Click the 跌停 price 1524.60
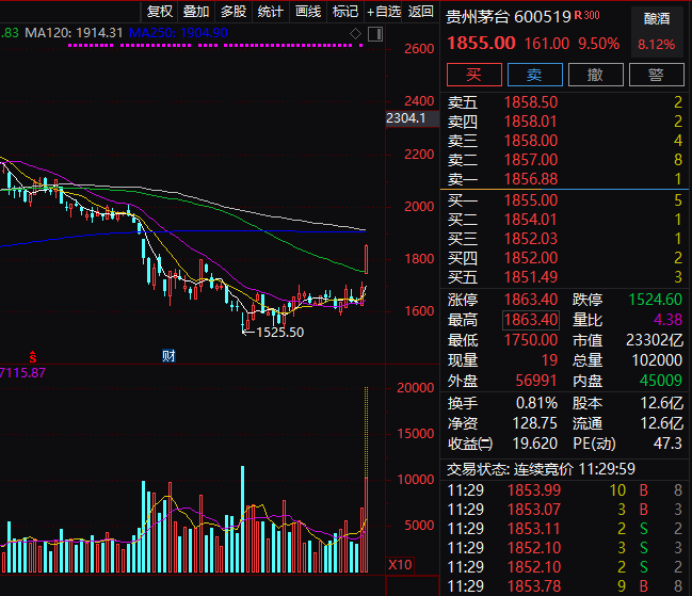 pos(655,300)
